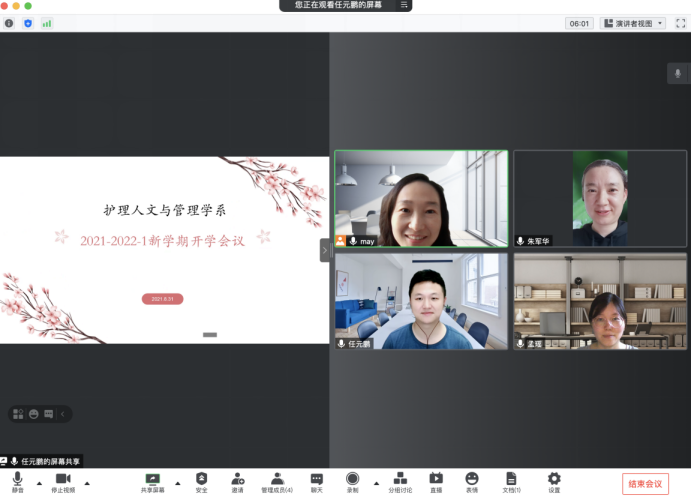
Task: Click the 邀请 invite icon
Action: 237,481
